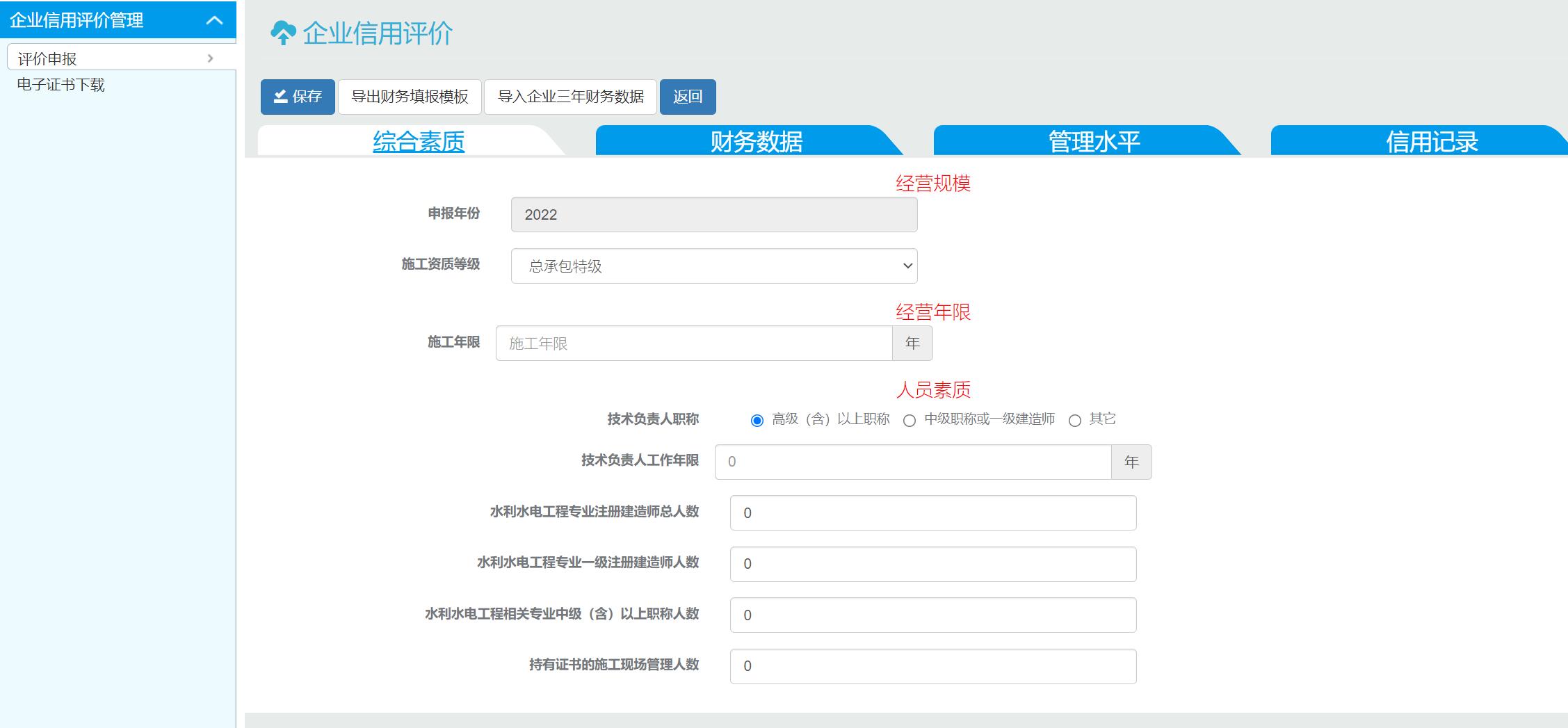
Task: Focus the 技术负责人工作年限 input
Action: point(913,462)
